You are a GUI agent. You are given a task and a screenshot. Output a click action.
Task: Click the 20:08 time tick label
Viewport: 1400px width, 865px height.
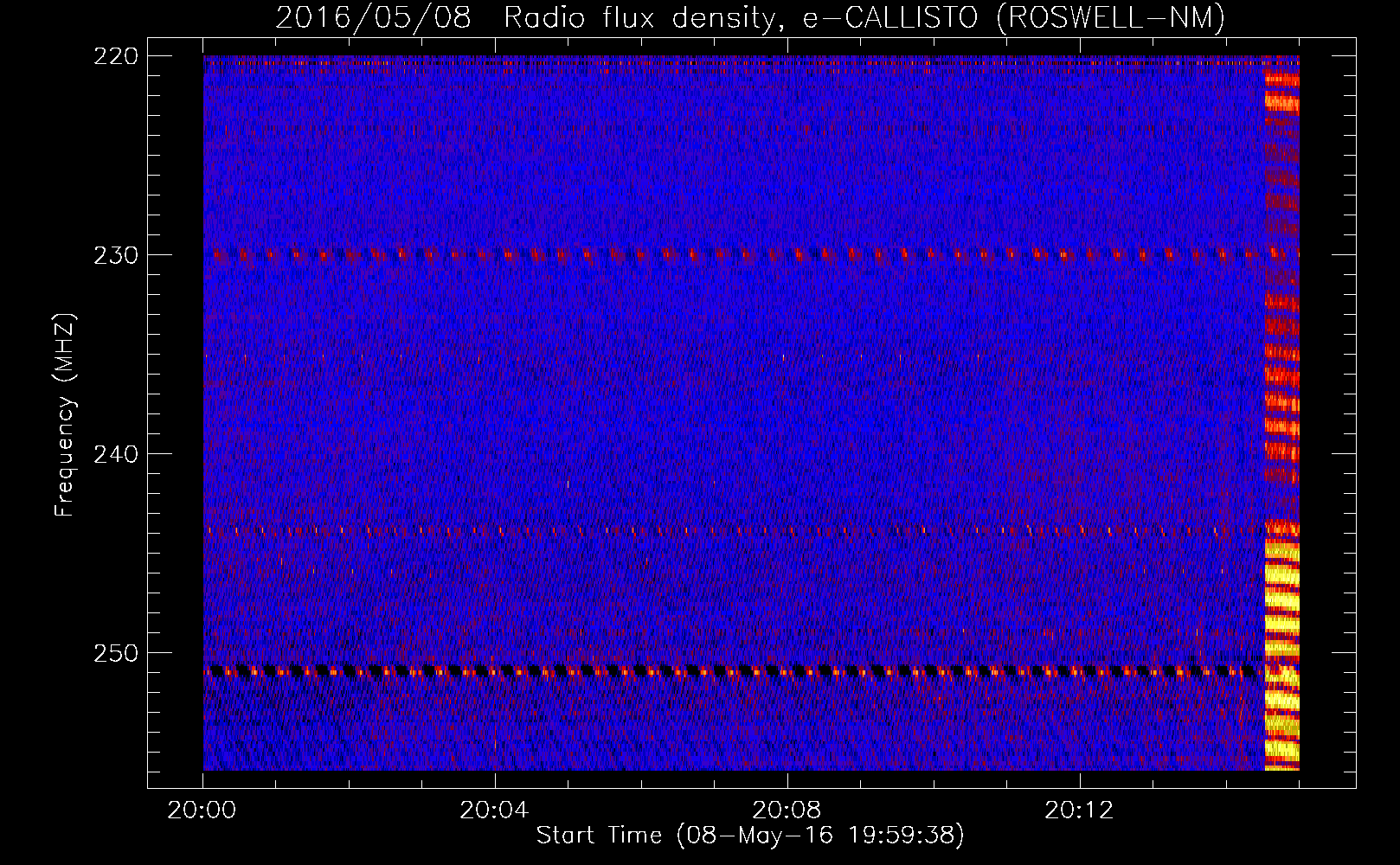(x=787, y=811)
